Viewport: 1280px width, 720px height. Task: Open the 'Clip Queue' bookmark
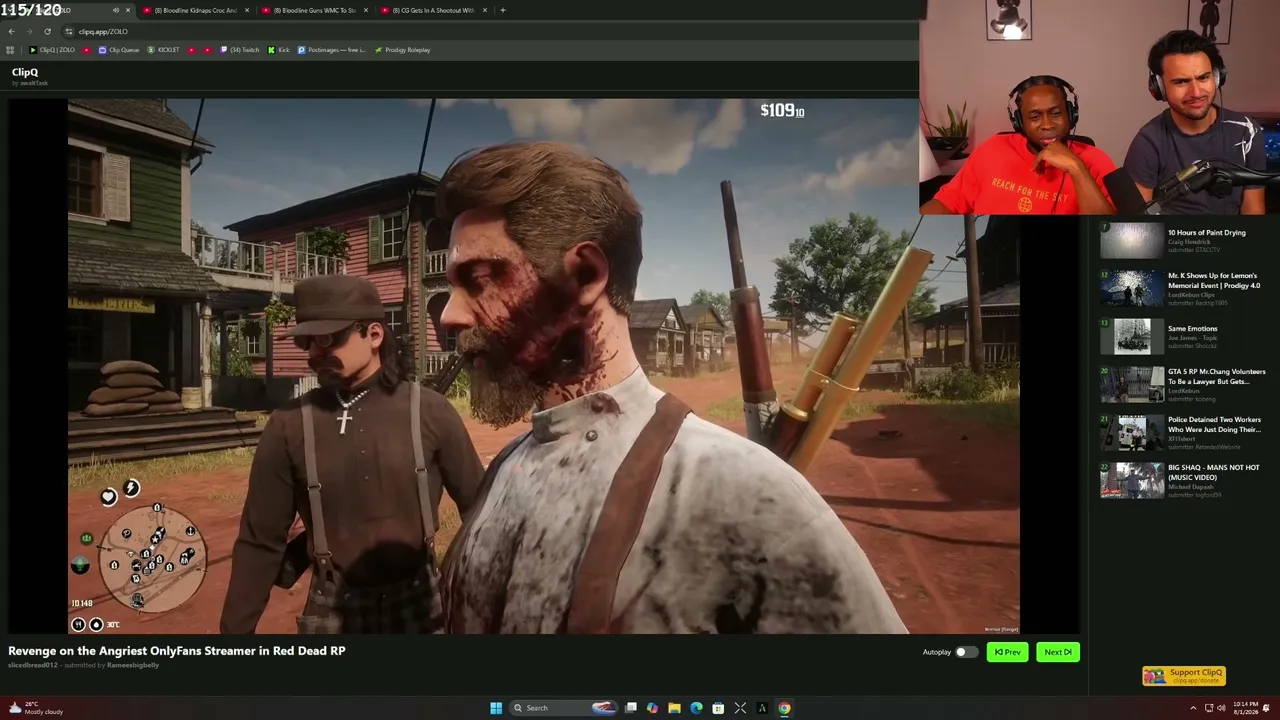(x=118, y=50)
